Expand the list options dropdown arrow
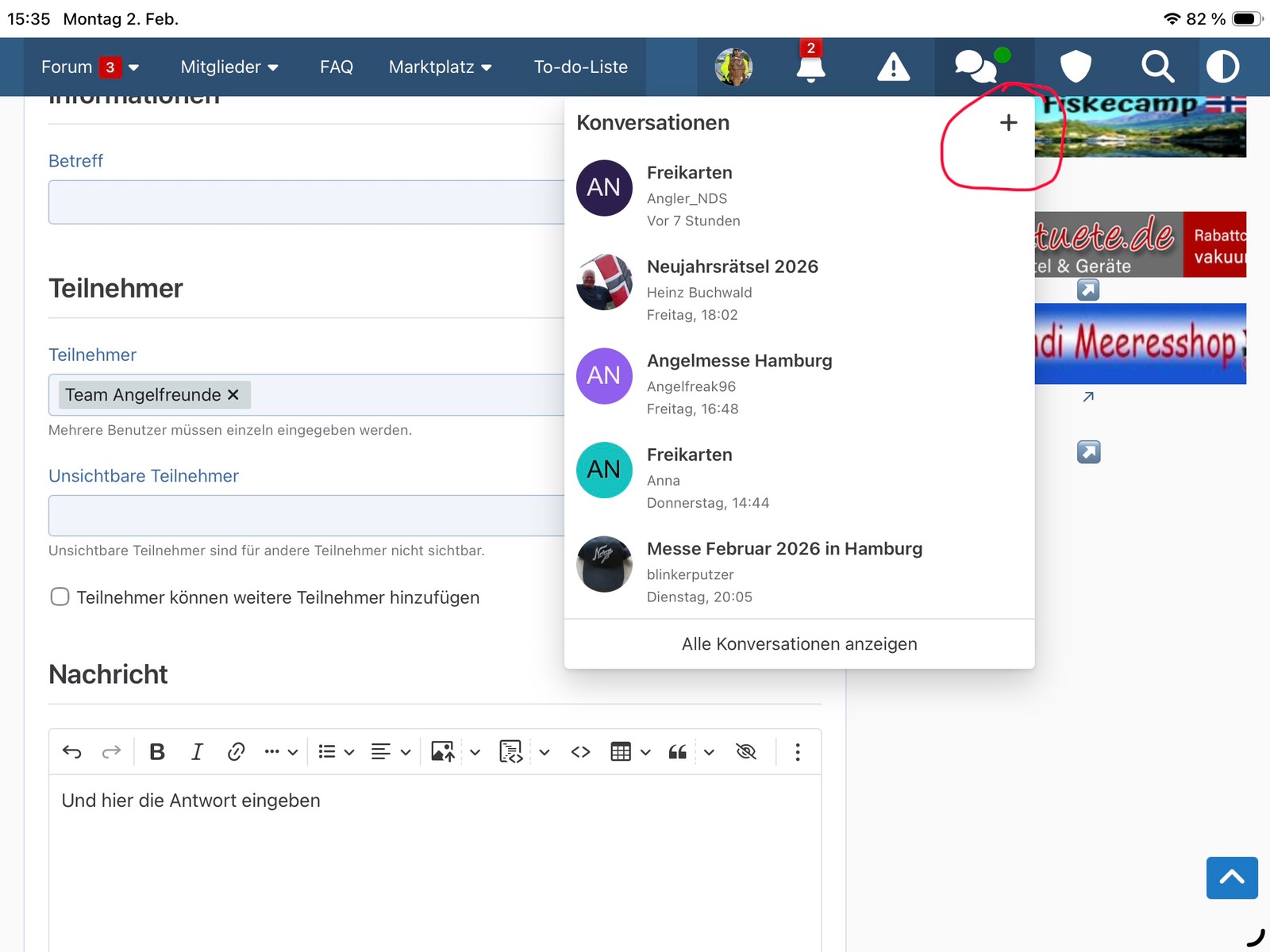Viewport: 1270px width, 952px height. pos(349,752)
